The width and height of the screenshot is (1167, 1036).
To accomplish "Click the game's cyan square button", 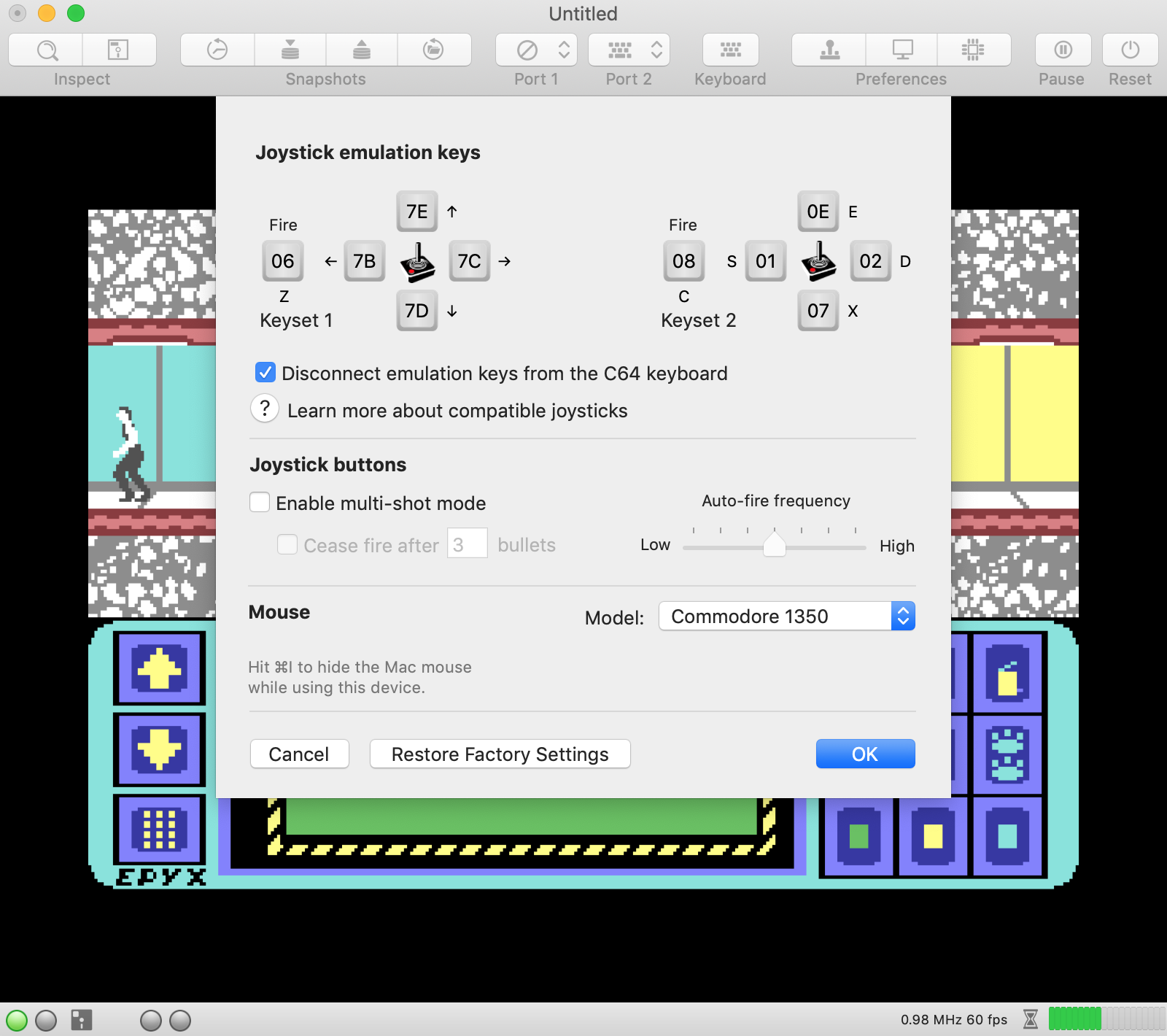I will coord(1007,836).
